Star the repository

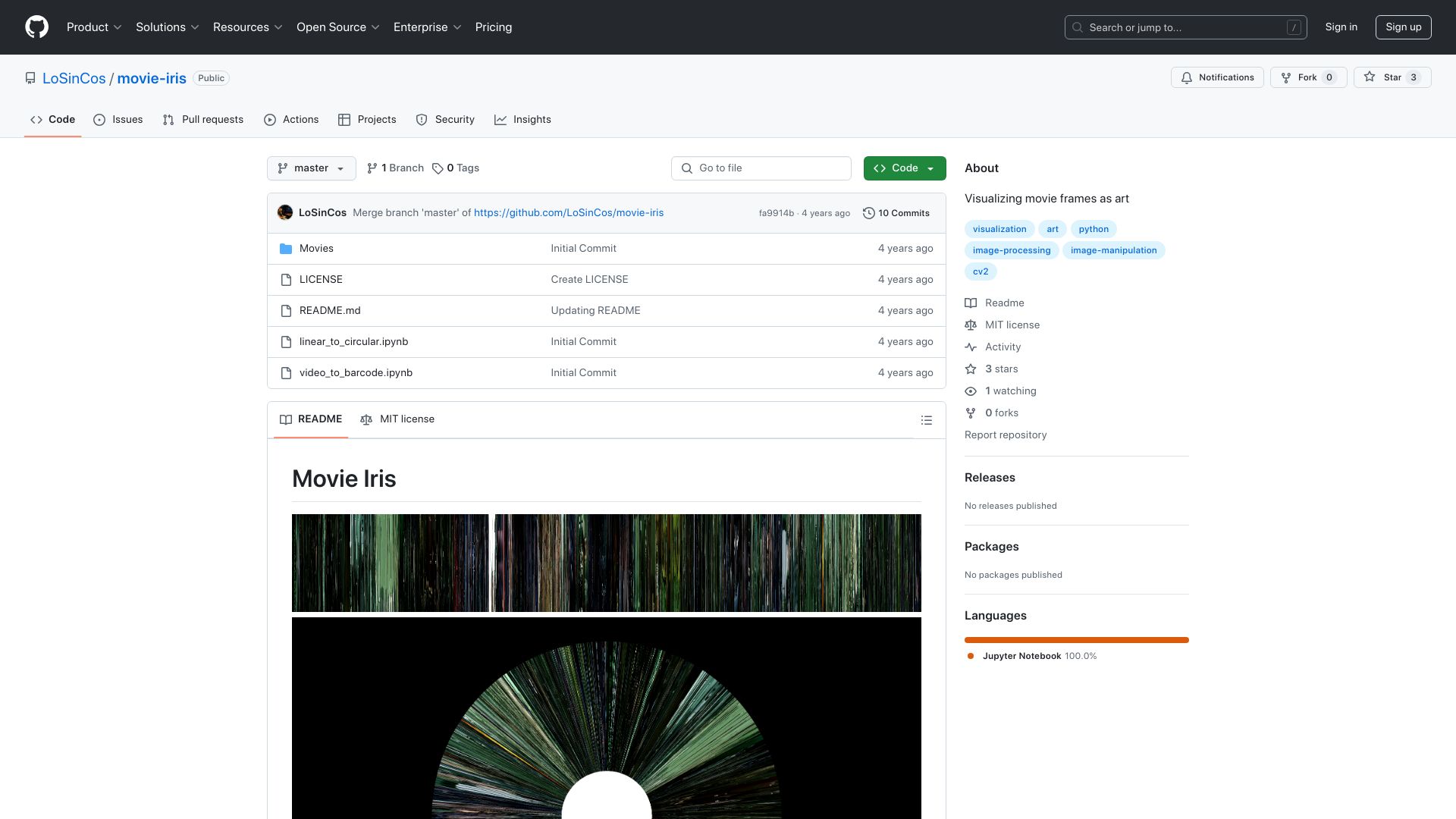pos(1392,77)
